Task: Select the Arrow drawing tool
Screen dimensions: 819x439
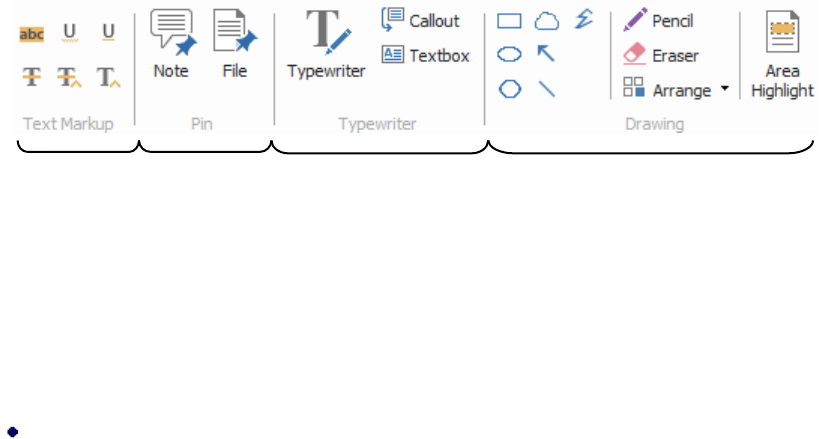Action: coord(546,54)
